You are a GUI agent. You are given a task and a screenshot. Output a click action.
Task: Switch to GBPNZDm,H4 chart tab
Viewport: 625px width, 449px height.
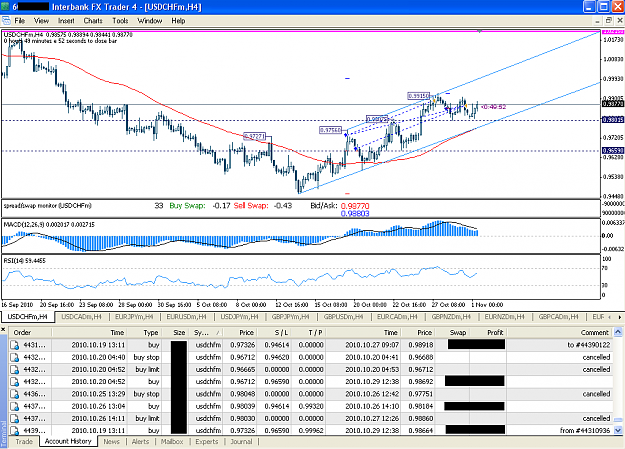451,317
